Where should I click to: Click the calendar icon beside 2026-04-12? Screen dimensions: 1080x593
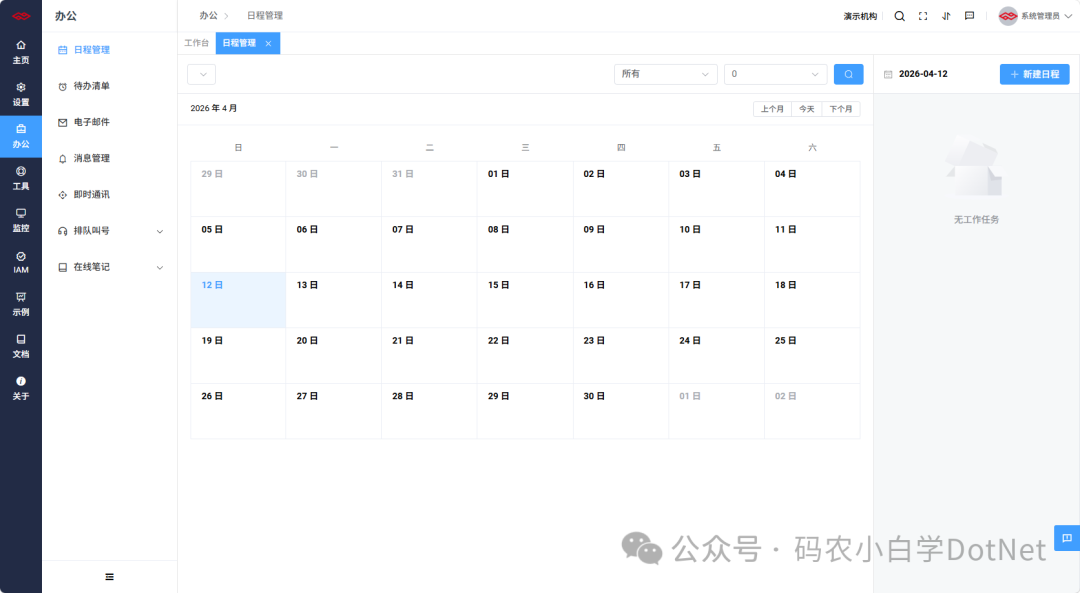pyautogui.click(x=888, y=74)
